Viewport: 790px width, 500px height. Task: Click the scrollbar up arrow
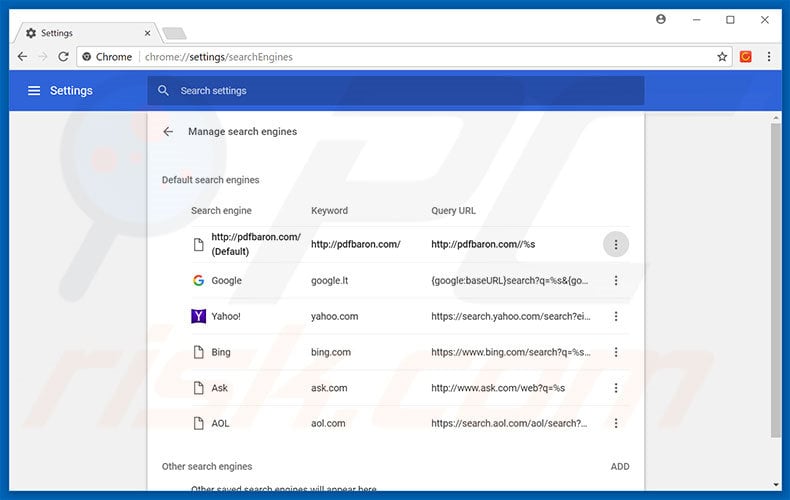(776, 118)
